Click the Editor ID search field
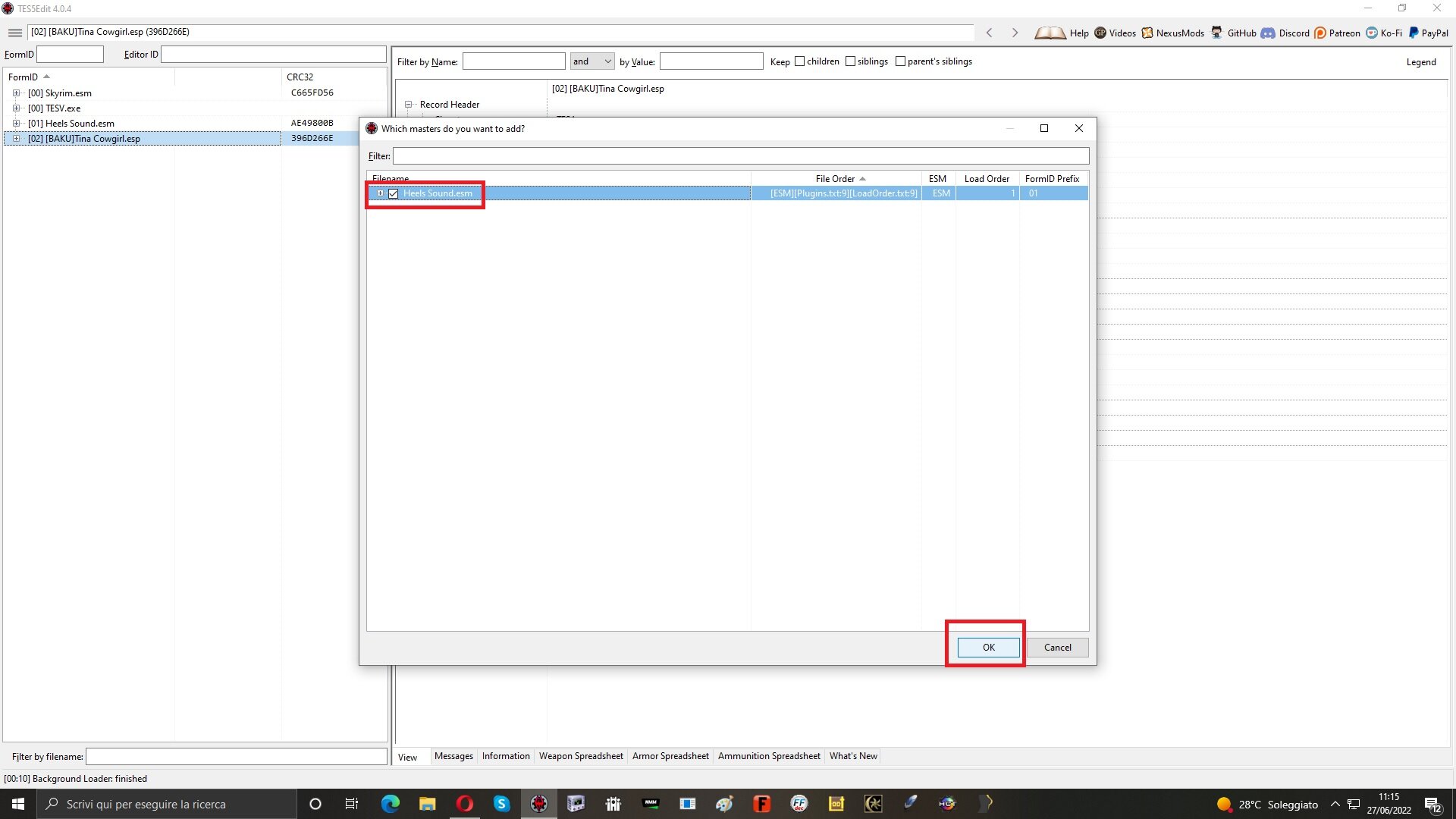This screenshot has width=1456, height=819. 274,55
